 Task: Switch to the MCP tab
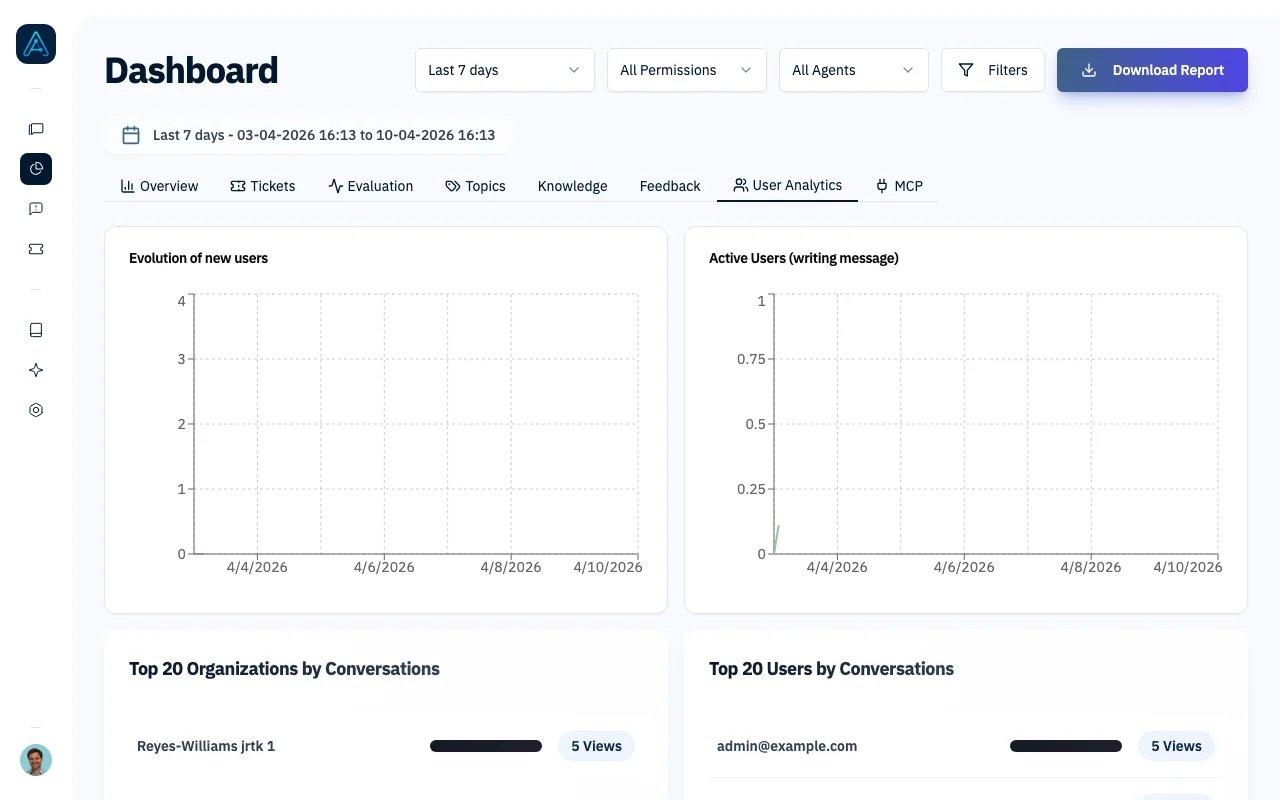[x=899, y=186]
